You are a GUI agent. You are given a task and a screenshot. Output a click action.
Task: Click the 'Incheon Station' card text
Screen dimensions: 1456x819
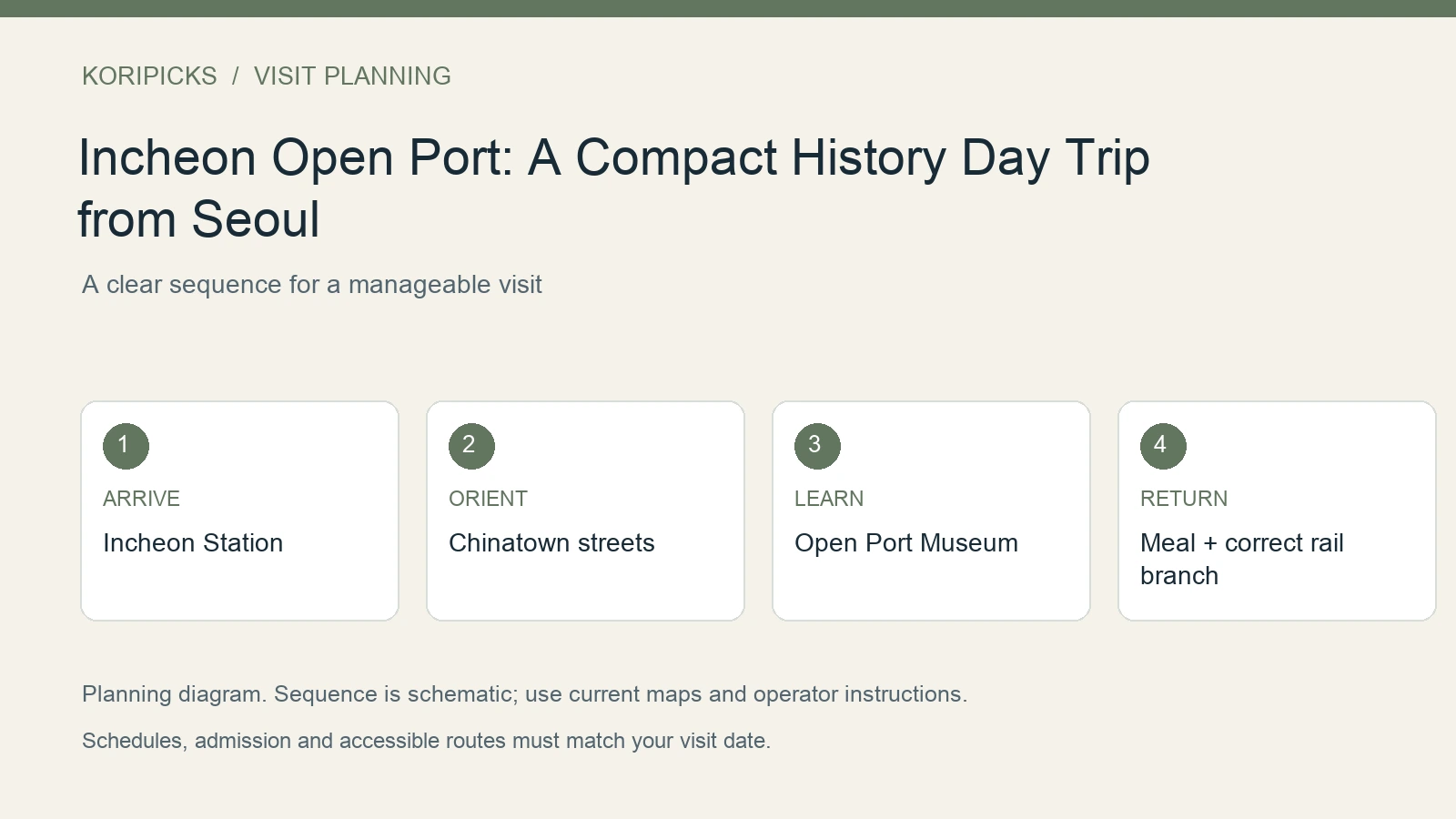pyautogui.click(x=193, y=543)
